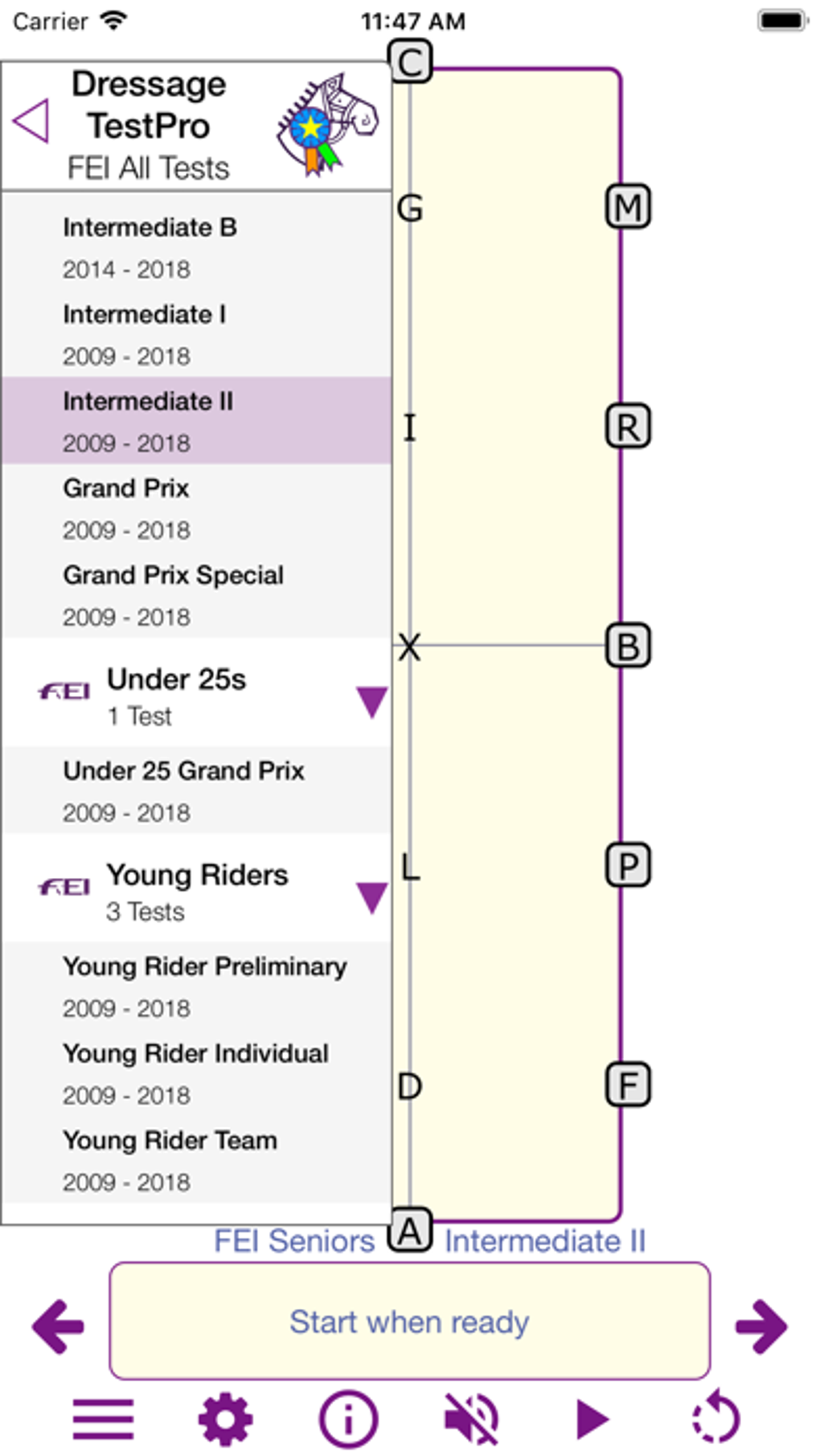Tap the Start when ready box
This screenshot has width=820, height=1456.
(x=409, y=1322)
